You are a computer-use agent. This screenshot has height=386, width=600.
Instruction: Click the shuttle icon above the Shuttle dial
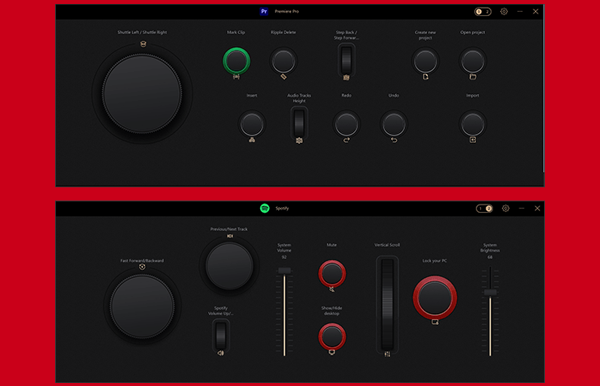tap(143, 44)
